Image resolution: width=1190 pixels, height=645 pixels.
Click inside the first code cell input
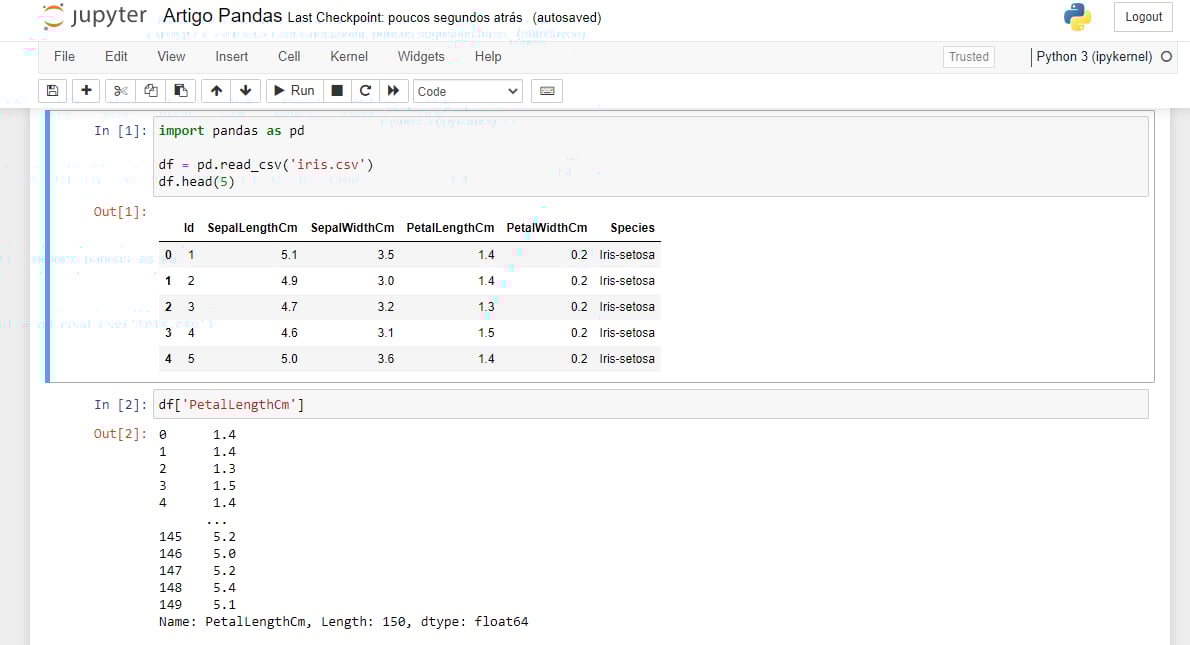pos(650,156)
